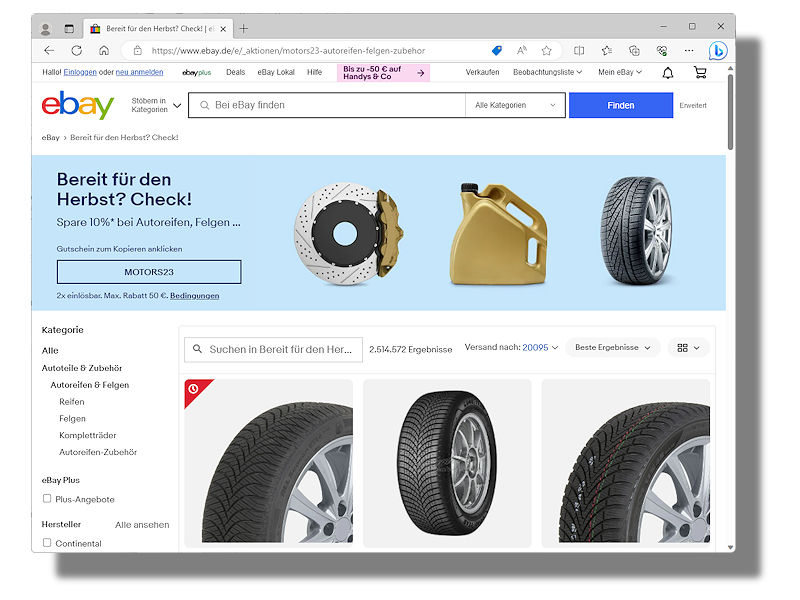Screen dimensions: 800x600
Task: Tick the Continental manufacturer checkbox
Action: tap(47, 542)
